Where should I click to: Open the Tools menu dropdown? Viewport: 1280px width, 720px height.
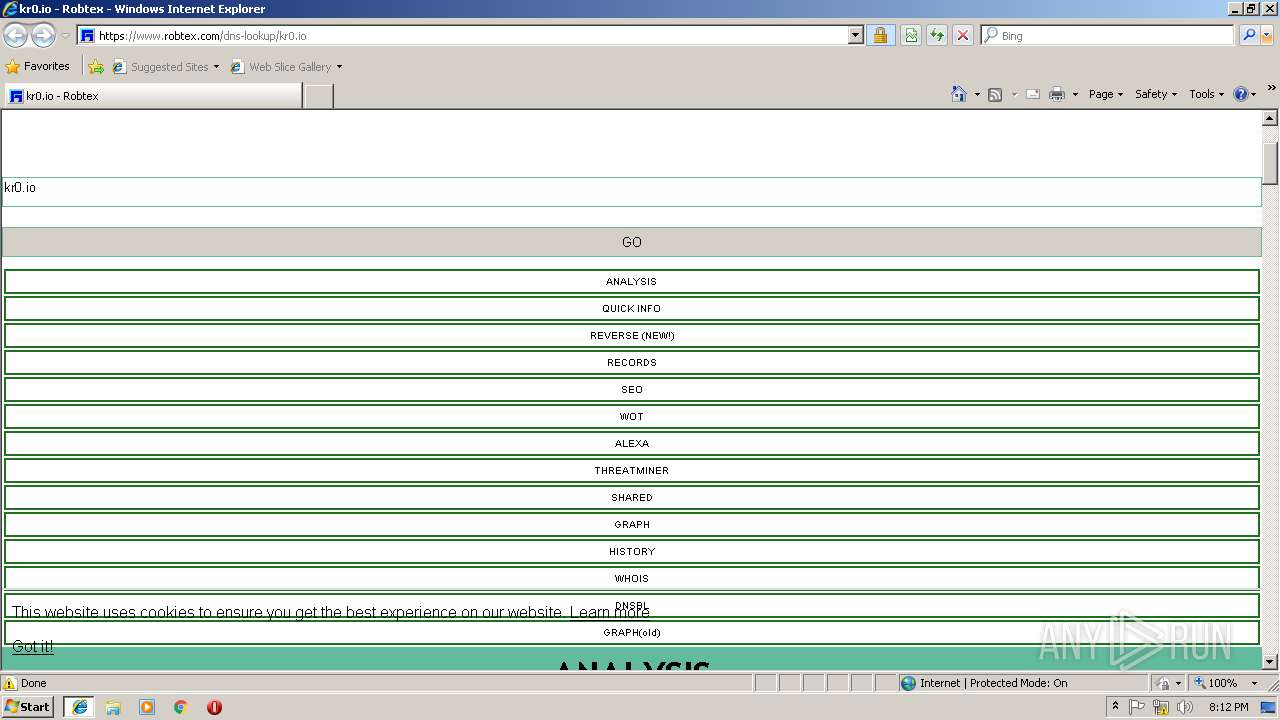tap(1206, 94)
